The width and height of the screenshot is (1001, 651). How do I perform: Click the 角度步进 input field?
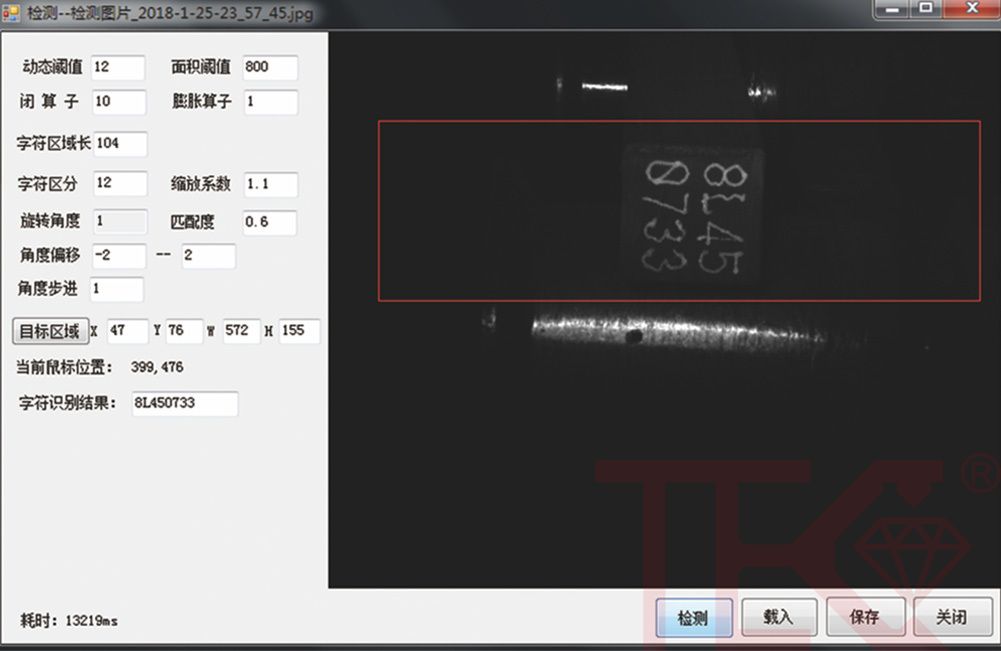pyautogui.click(x=116, y=289)
